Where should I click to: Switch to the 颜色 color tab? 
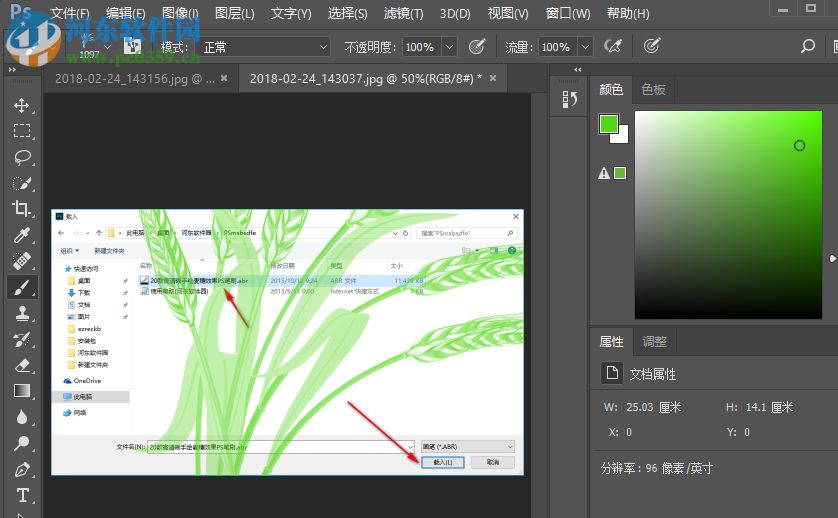click(611, 89)
